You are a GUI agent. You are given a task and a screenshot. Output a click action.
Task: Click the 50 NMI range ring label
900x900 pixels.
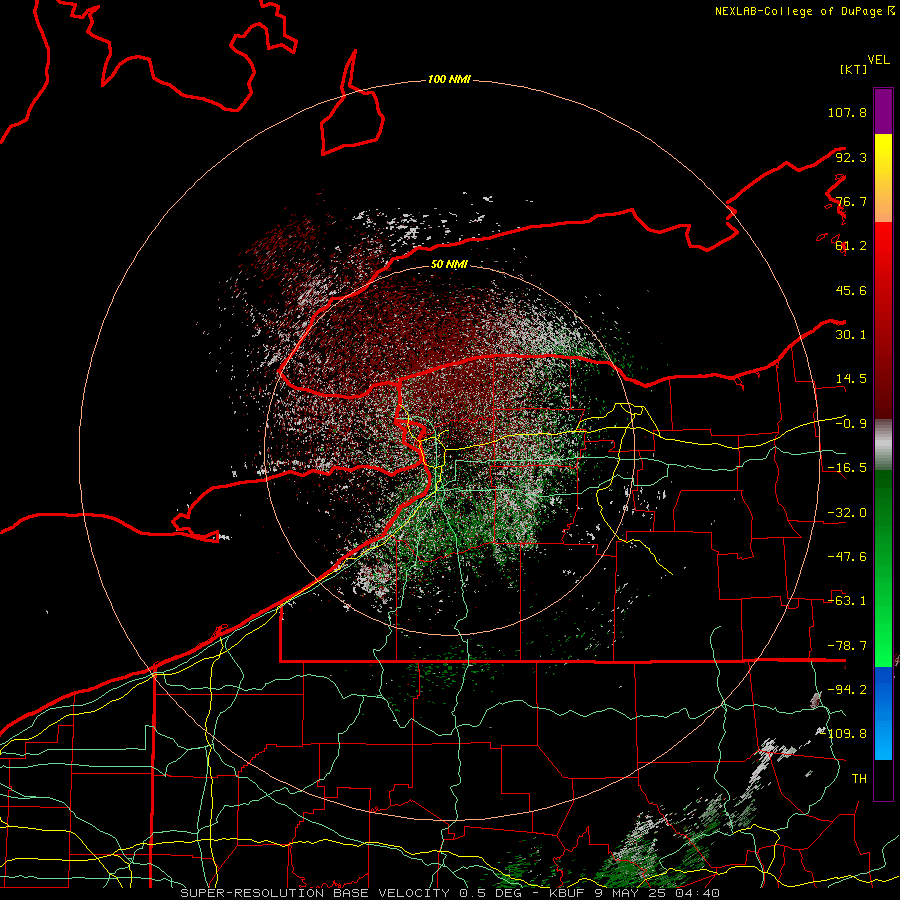tap(449, 265)
